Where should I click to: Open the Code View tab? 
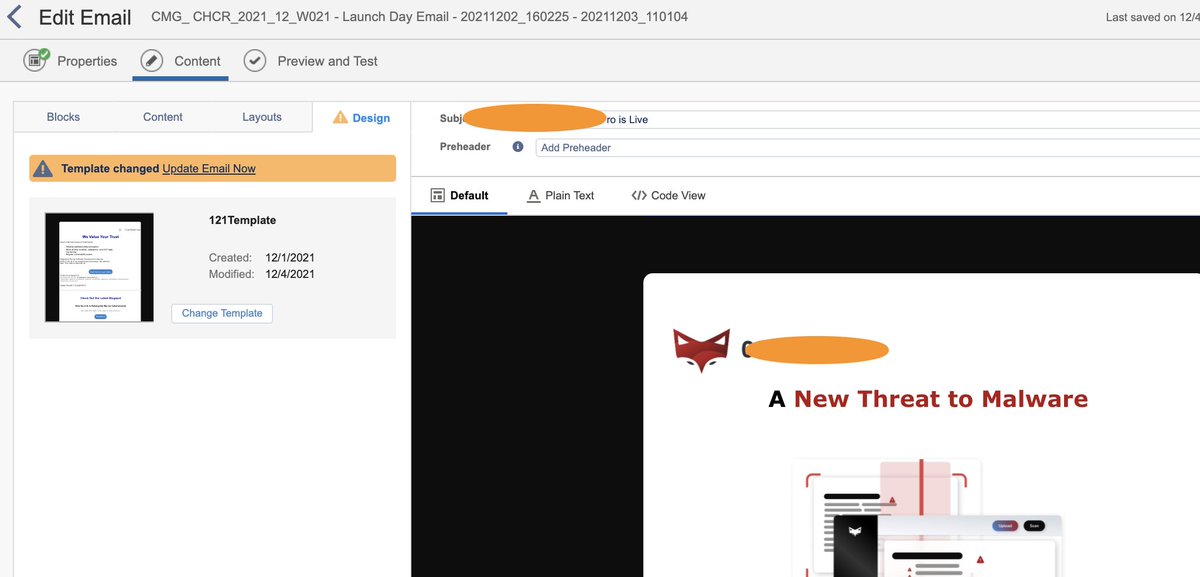tap(668, 195)
